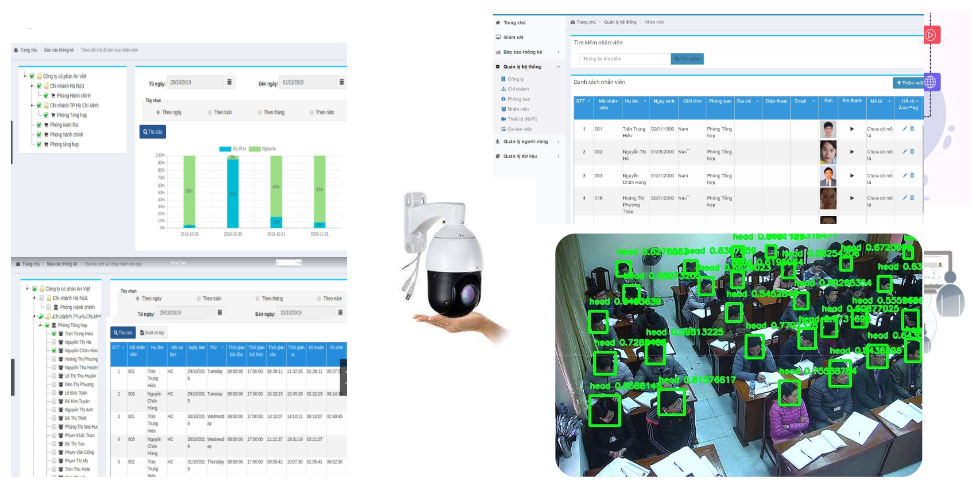The height and width of the screenshot is (501, 973).
Task: Click the employee search input field
Action: point(621,59)
